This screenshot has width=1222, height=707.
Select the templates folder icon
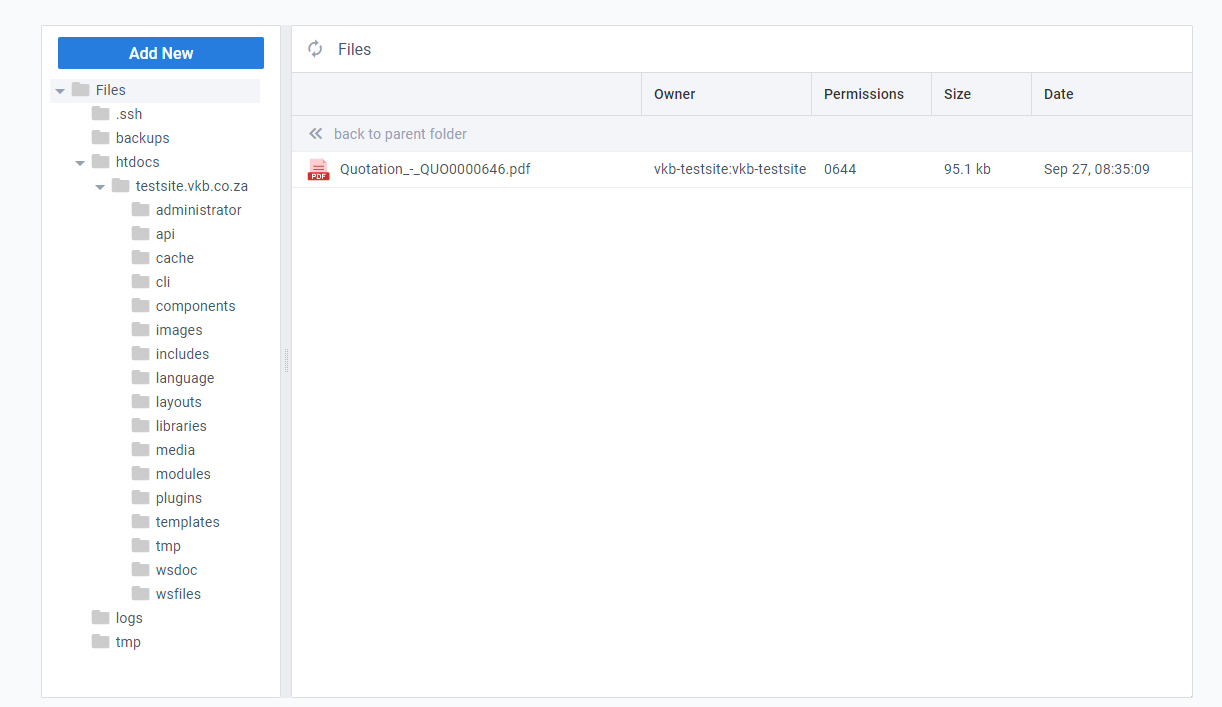[139, 521]
